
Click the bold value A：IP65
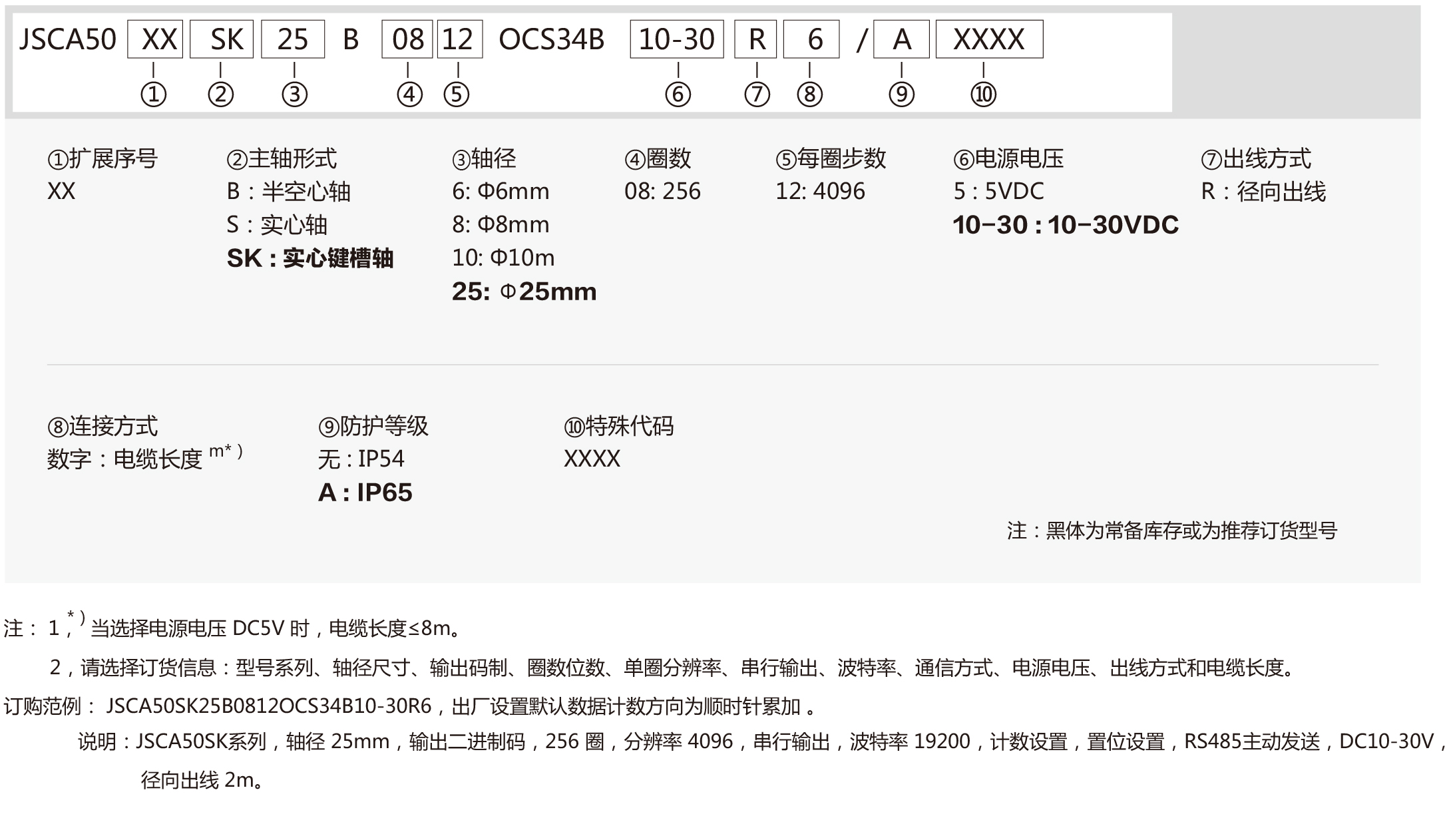click(365, 493)
